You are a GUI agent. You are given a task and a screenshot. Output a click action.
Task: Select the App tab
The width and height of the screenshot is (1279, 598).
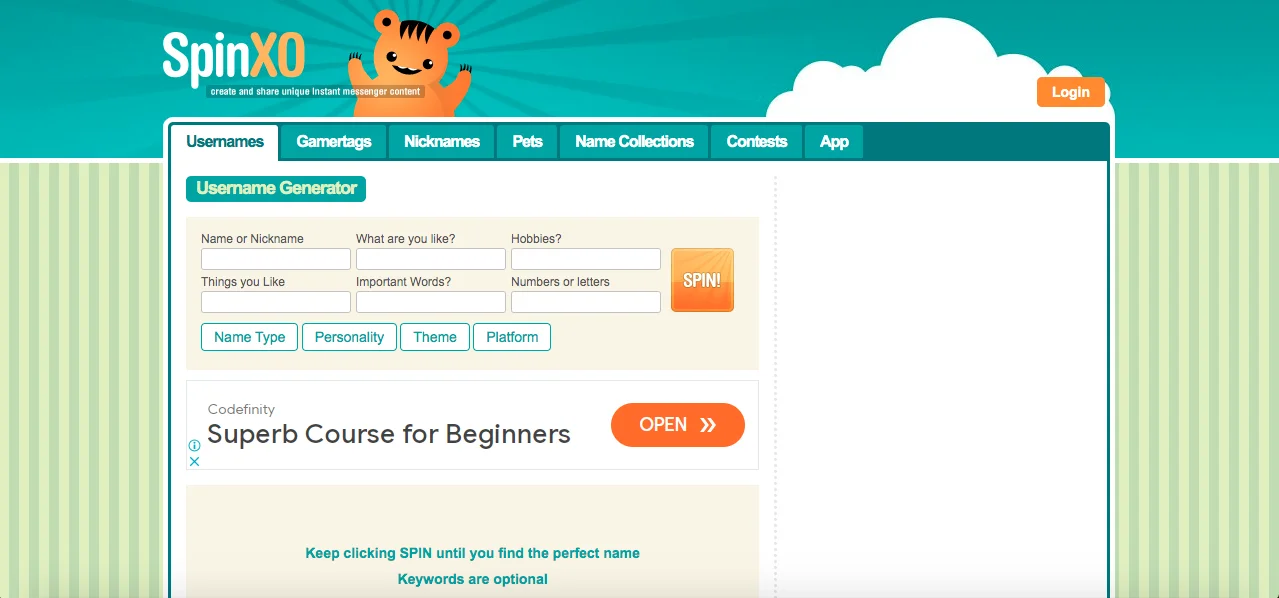pos(834,142)
